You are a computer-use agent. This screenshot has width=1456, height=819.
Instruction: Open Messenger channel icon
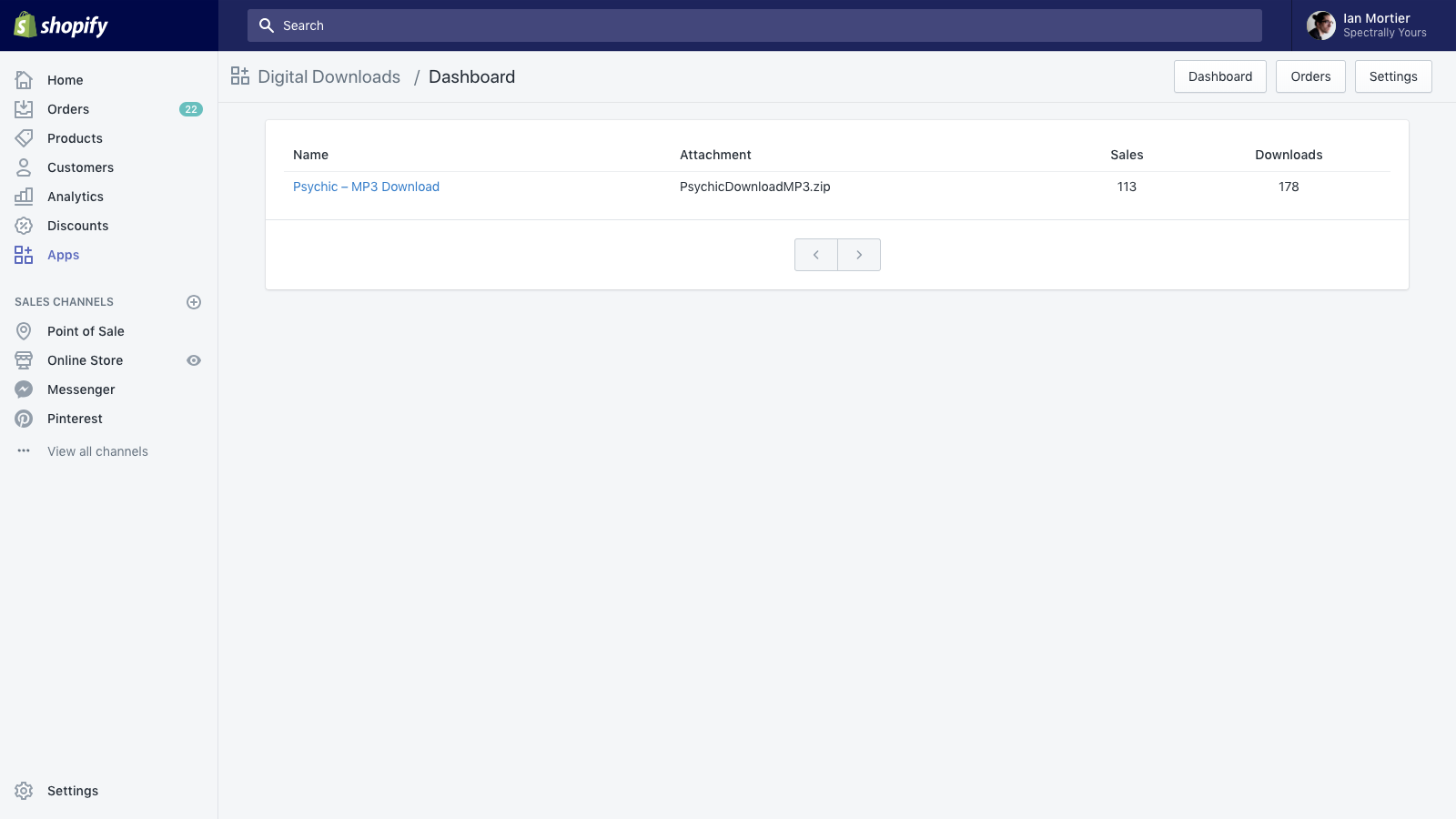24,389
